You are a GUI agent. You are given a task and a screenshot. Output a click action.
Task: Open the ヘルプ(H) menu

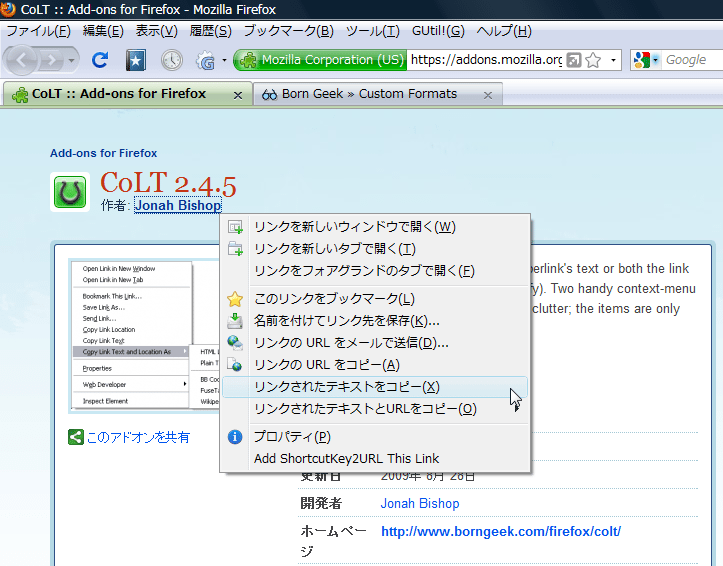(x=504, y=31)
